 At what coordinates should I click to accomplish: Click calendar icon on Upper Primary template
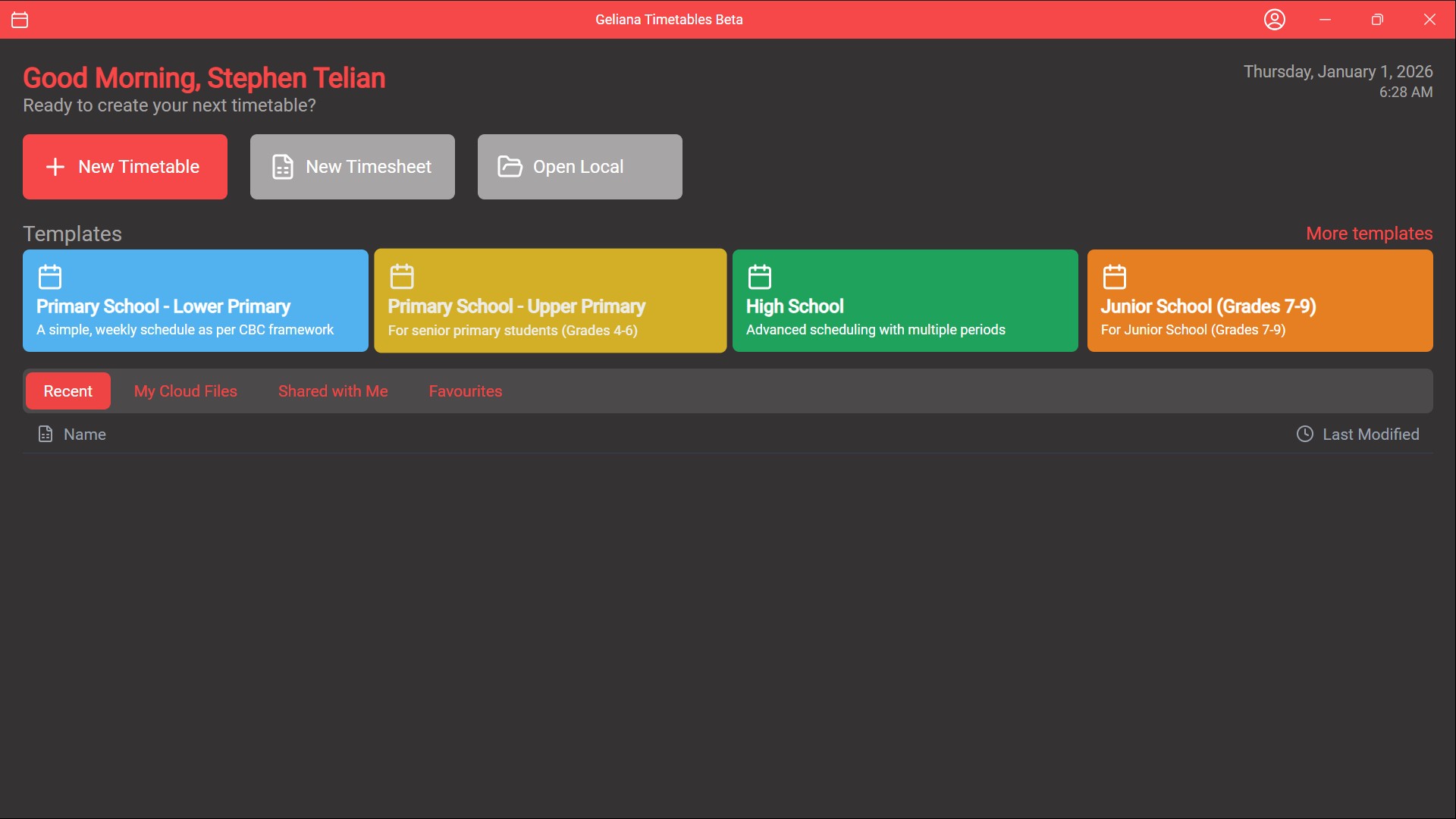(x=402, y=277)
